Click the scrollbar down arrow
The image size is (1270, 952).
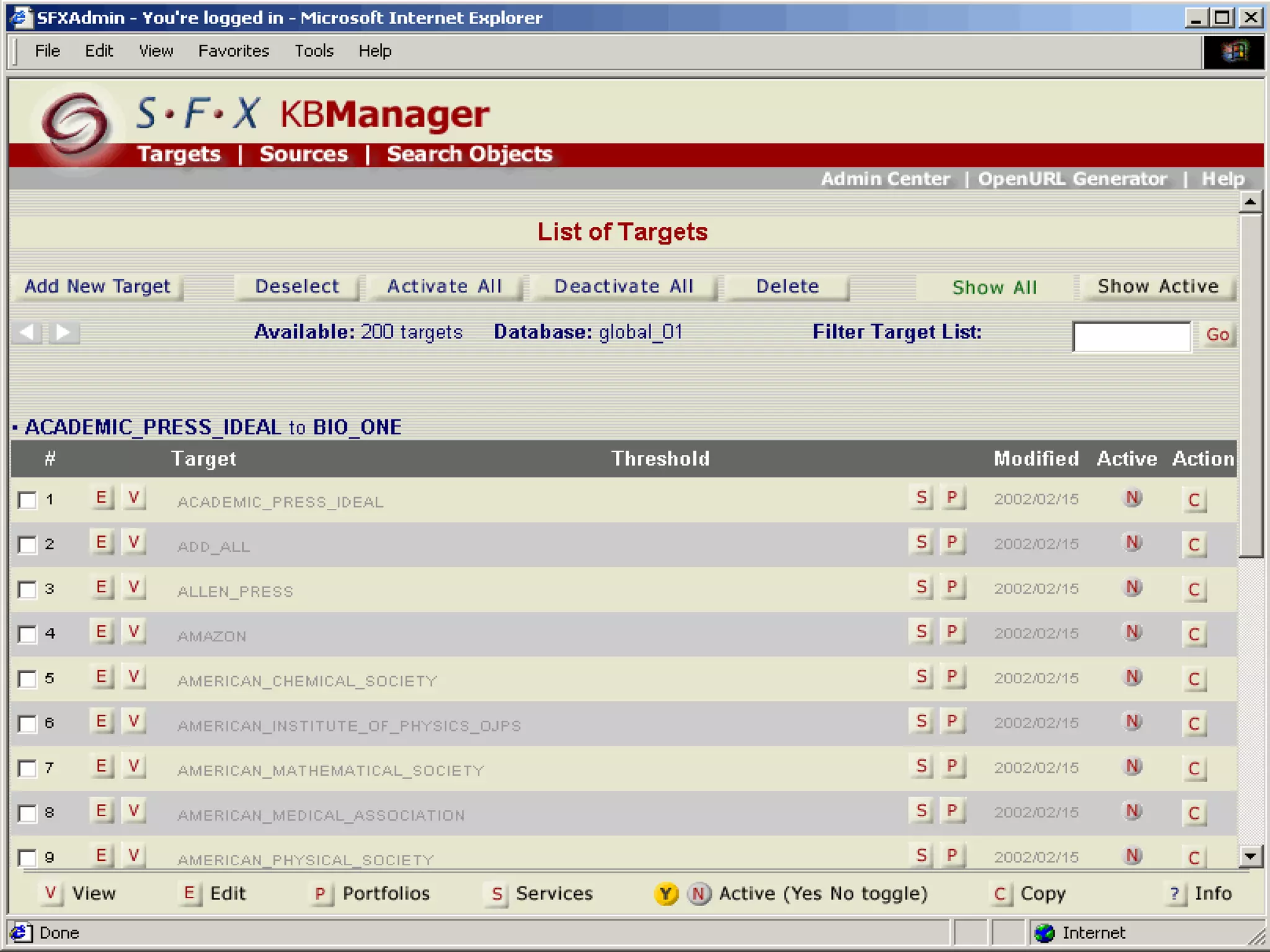tap(1250, 857)
